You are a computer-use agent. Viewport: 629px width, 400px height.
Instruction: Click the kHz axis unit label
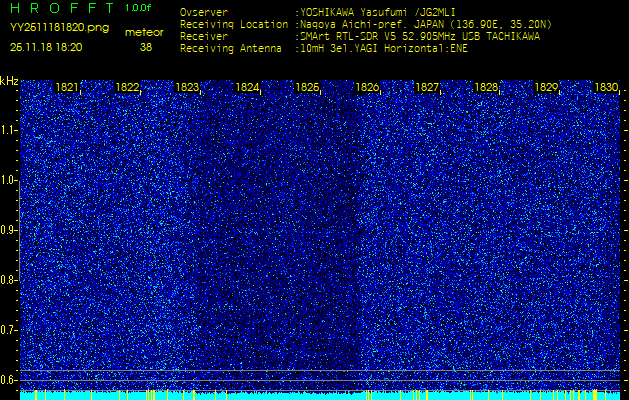coord(9,81)
